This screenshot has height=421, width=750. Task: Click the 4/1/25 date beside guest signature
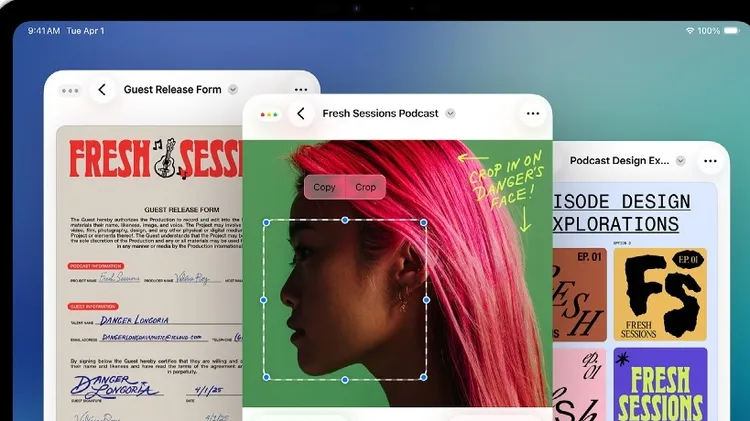(208, 390)
